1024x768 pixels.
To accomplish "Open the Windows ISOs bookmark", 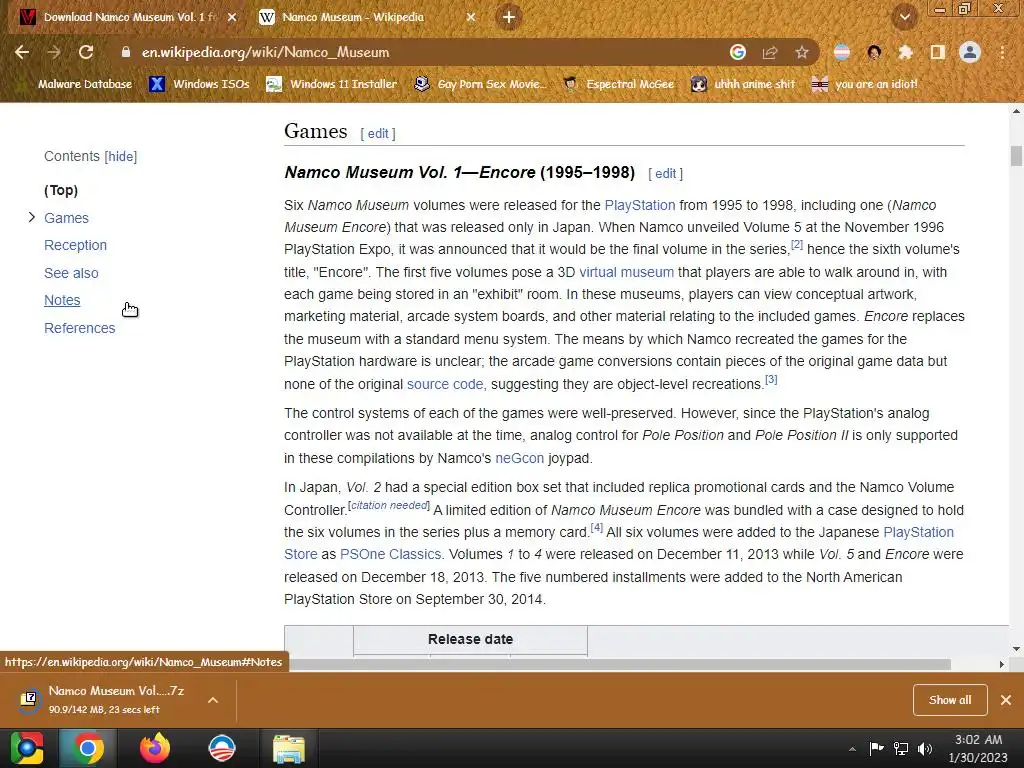I will point(199,84).
